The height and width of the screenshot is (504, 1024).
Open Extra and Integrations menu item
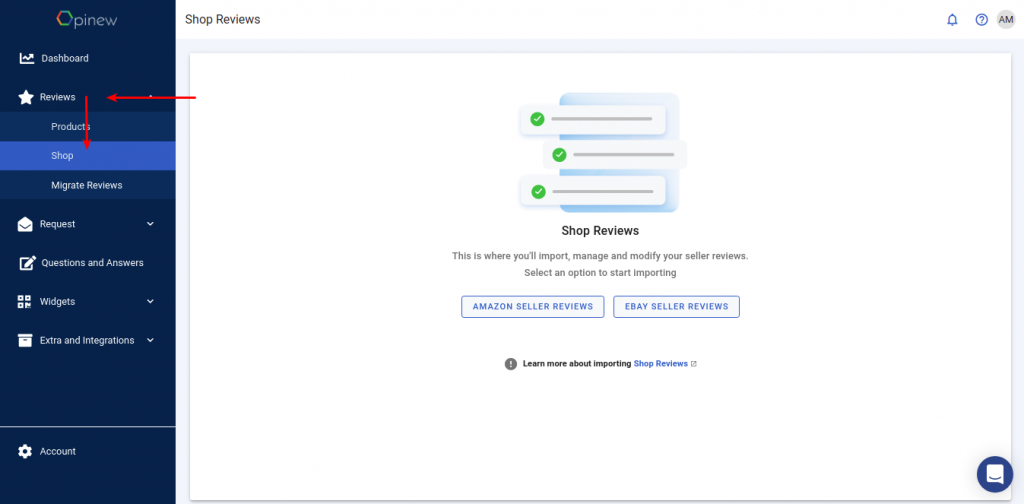88,340
